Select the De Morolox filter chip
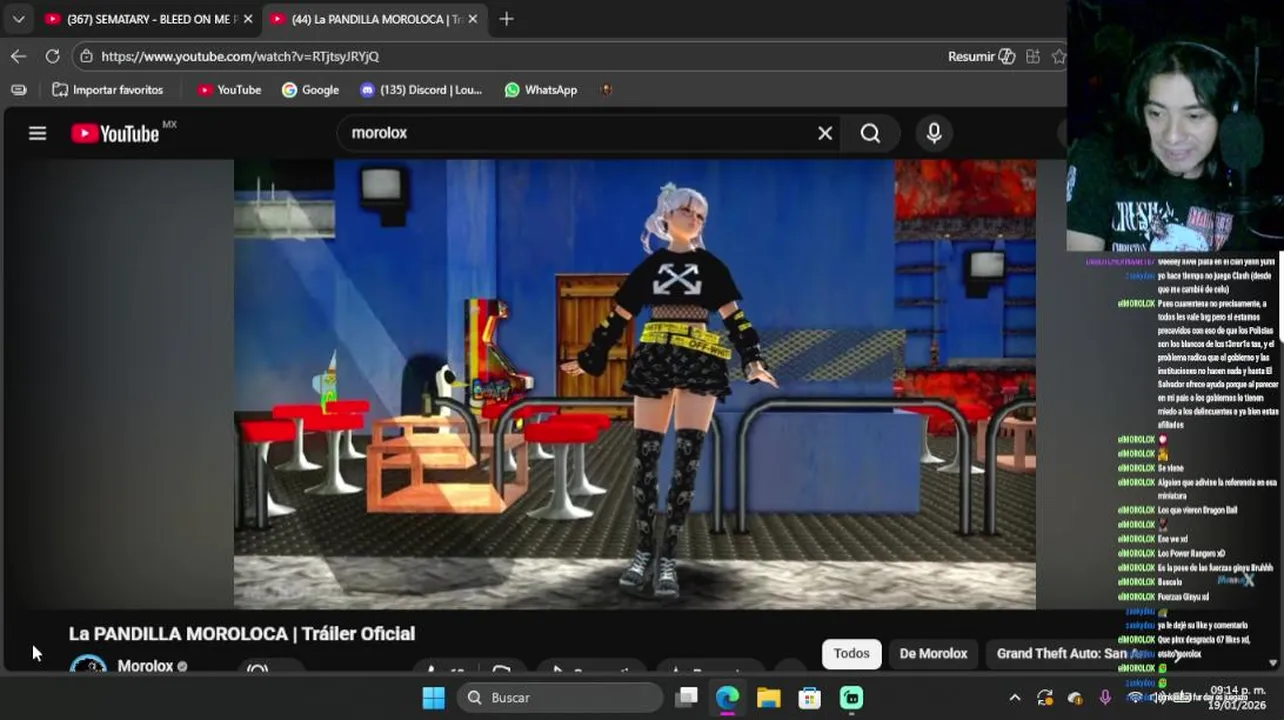Viewport: 1284px width, 720px height. tap(933, 654)
